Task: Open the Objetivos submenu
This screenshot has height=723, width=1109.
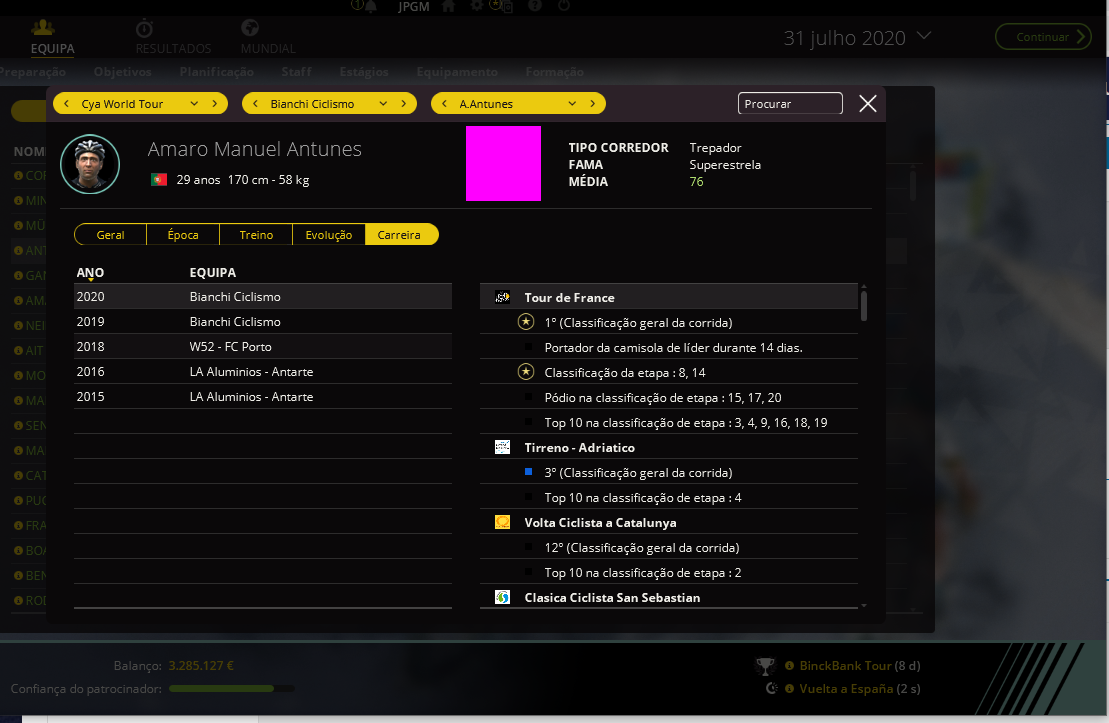Action: pos(122,71)
